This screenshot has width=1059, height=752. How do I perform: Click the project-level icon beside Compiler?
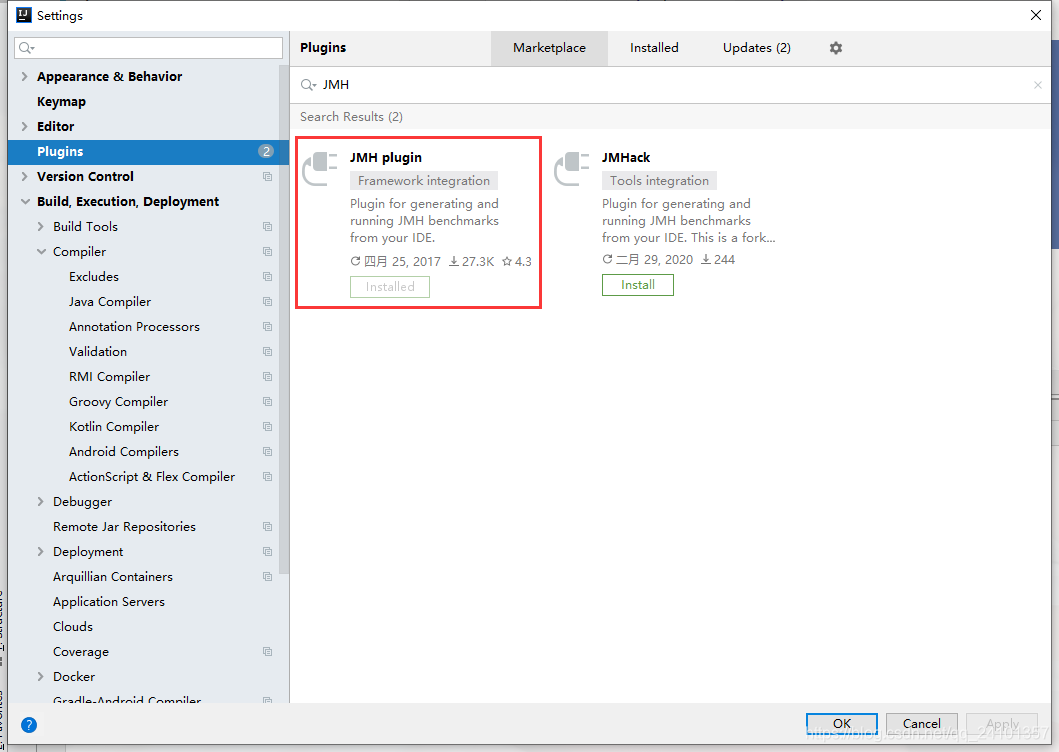pos(267,251)
